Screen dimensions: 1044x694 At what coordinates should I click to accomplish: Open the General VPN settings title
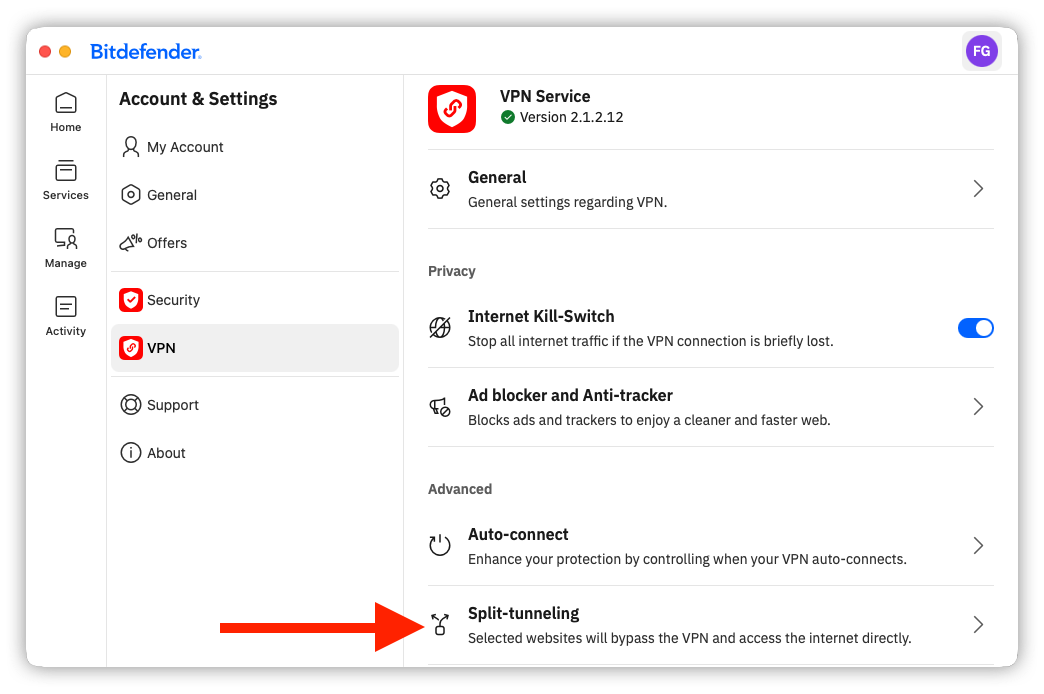click(x=497, y=177)
